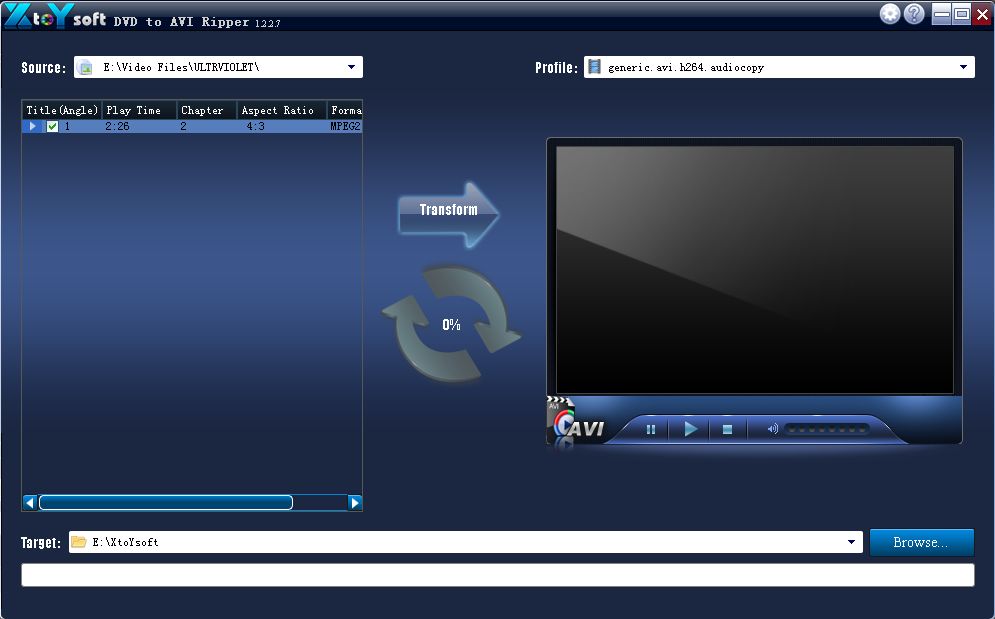Click the Transform arrow button
Image resolution: width=995 pixels, height=619 pixels.
[x=448, y=214]
